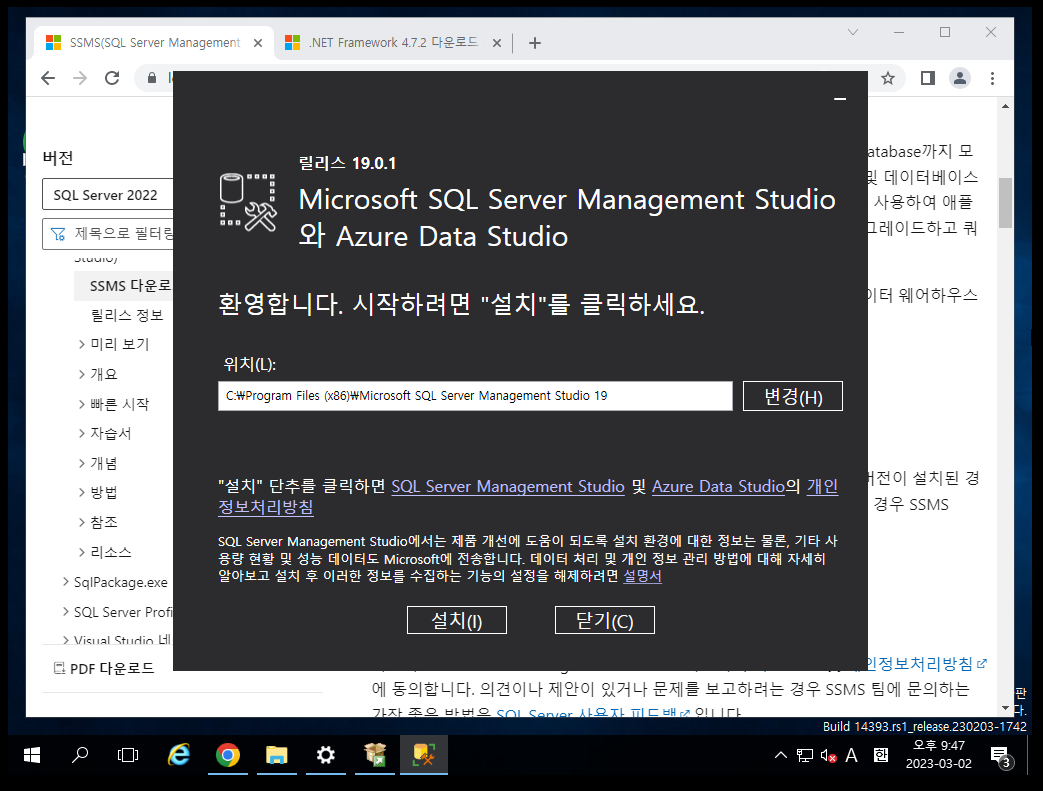The height and width of the screenshot is (791, 1043).
Task: Open Windows taskbar search
Action: click(x=80, y=755)
